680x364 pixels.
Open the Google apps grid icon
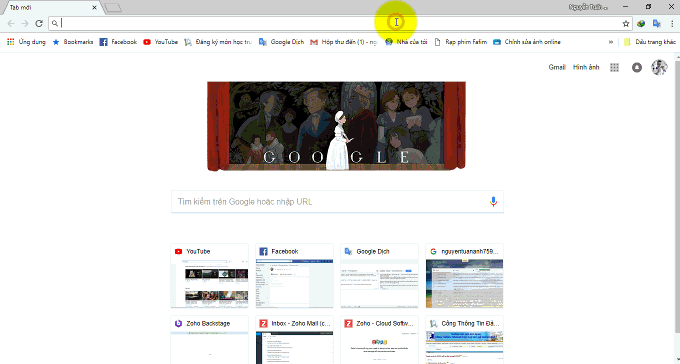coord(614,67)
